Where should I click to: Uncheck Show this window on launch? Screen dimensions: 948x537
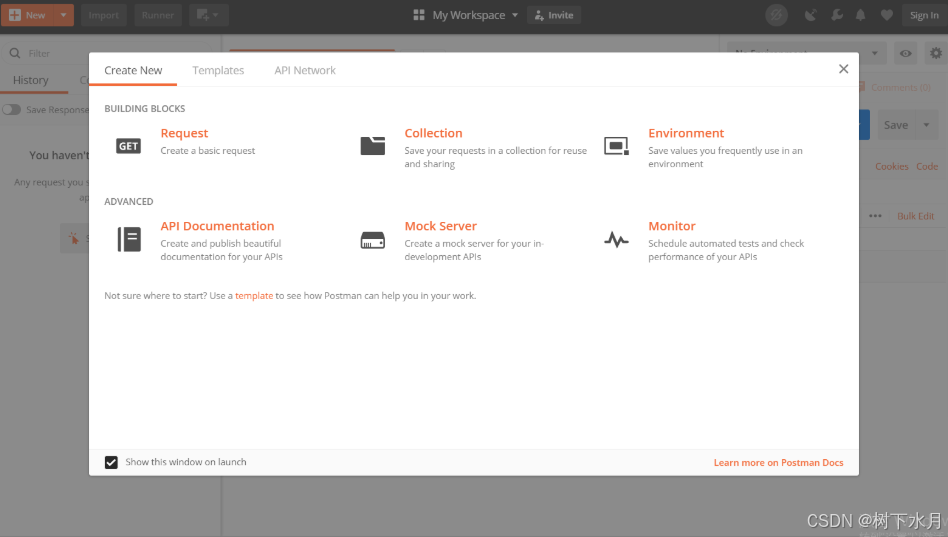tap(111, 463)
